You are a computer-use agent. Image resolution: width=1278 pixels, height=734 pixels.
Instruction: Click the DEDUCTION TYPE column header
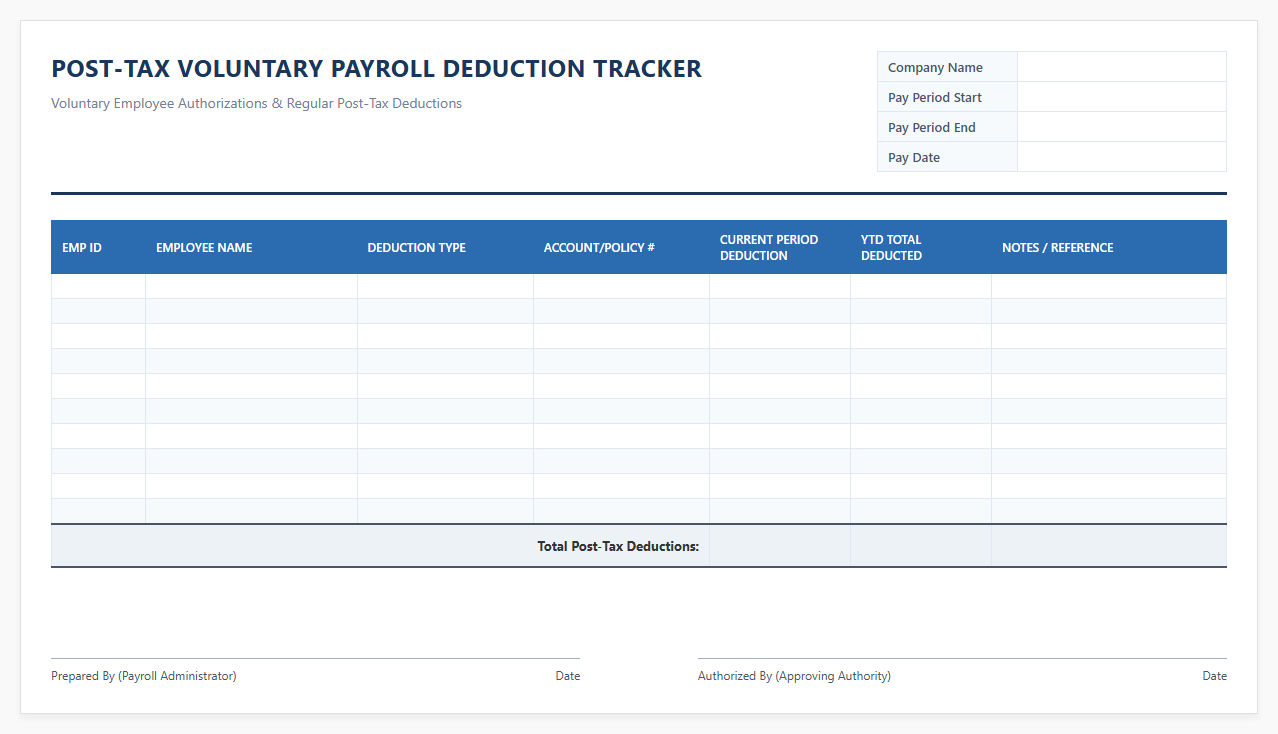[x=446, y=247]
